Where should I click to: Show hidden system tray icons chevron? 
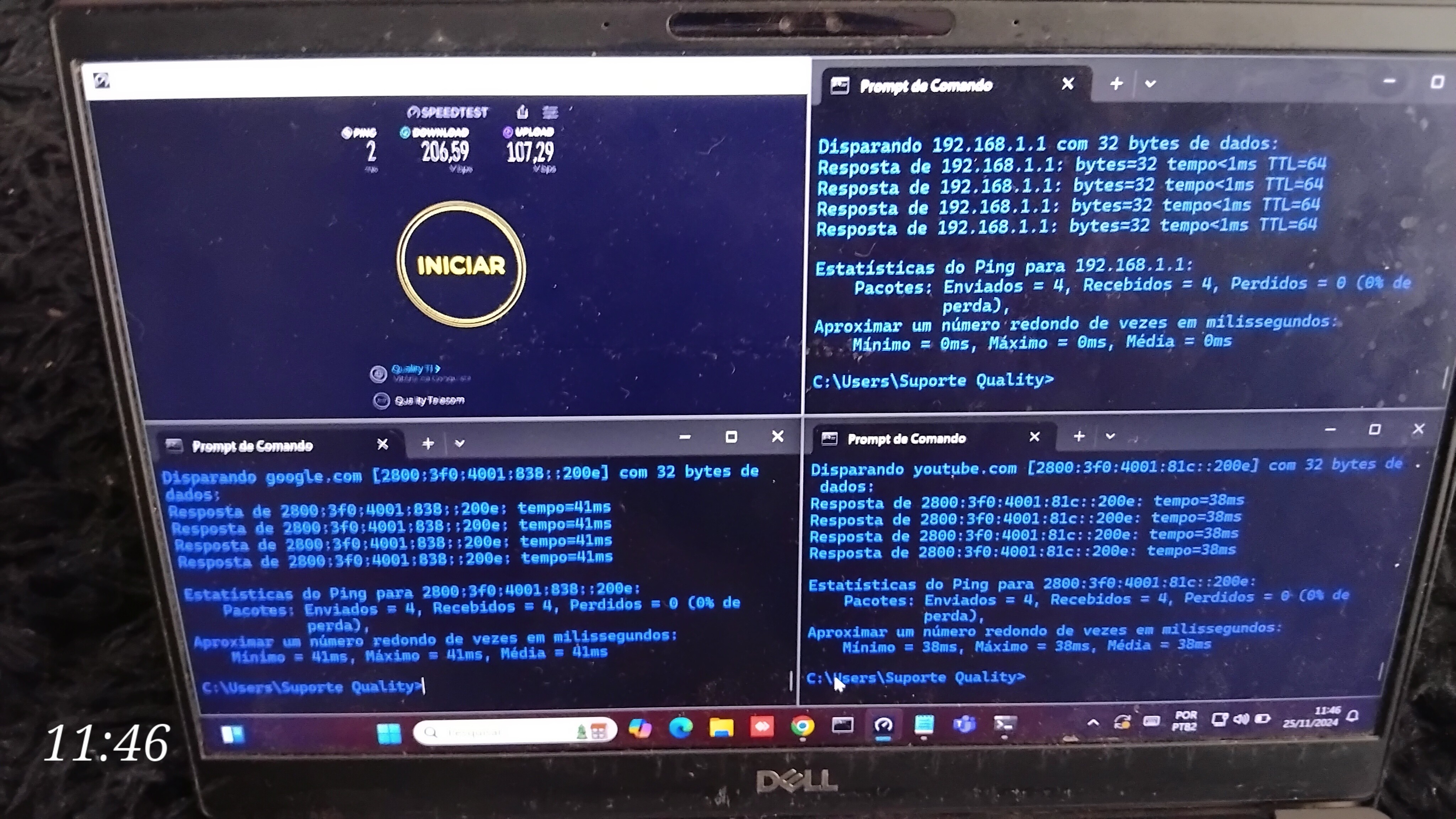tap(1093, 722)
